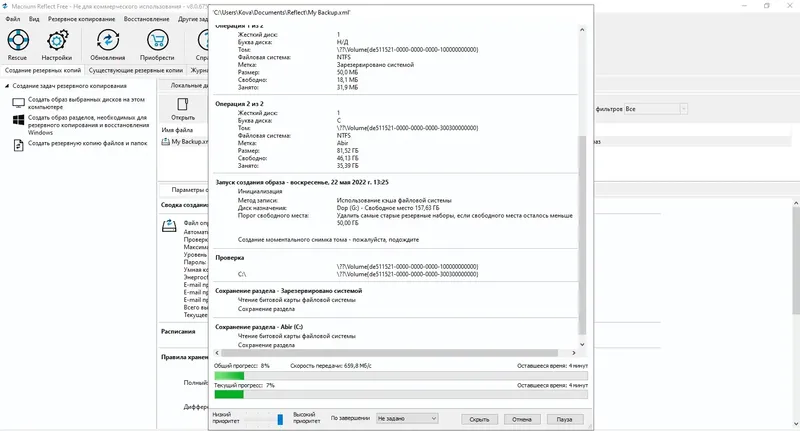The width and height of the screenshot is (800, 431).
Task: Open the Восстановление menu
Action: point(146,19)
